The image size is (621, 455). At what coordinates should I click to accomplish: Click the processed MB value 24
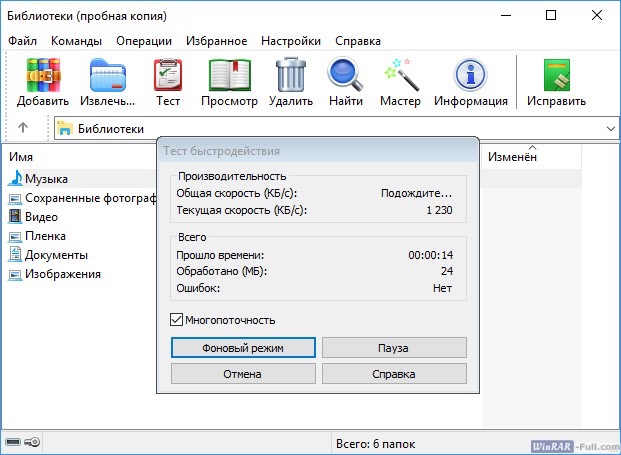(x=447, y=271)
